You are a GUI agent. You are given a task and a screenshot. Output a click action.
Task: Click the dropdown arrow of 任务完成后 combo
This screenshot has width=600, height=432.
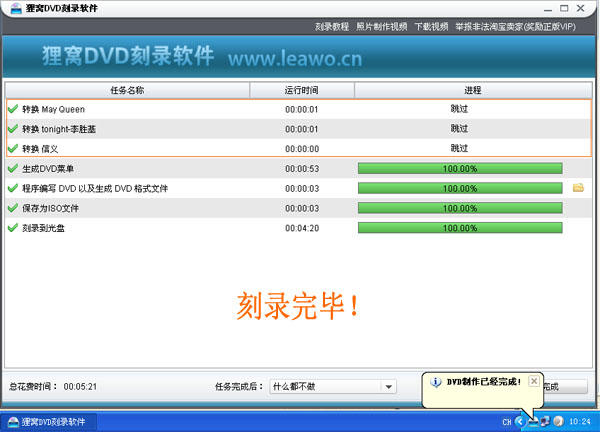point(388,387)
